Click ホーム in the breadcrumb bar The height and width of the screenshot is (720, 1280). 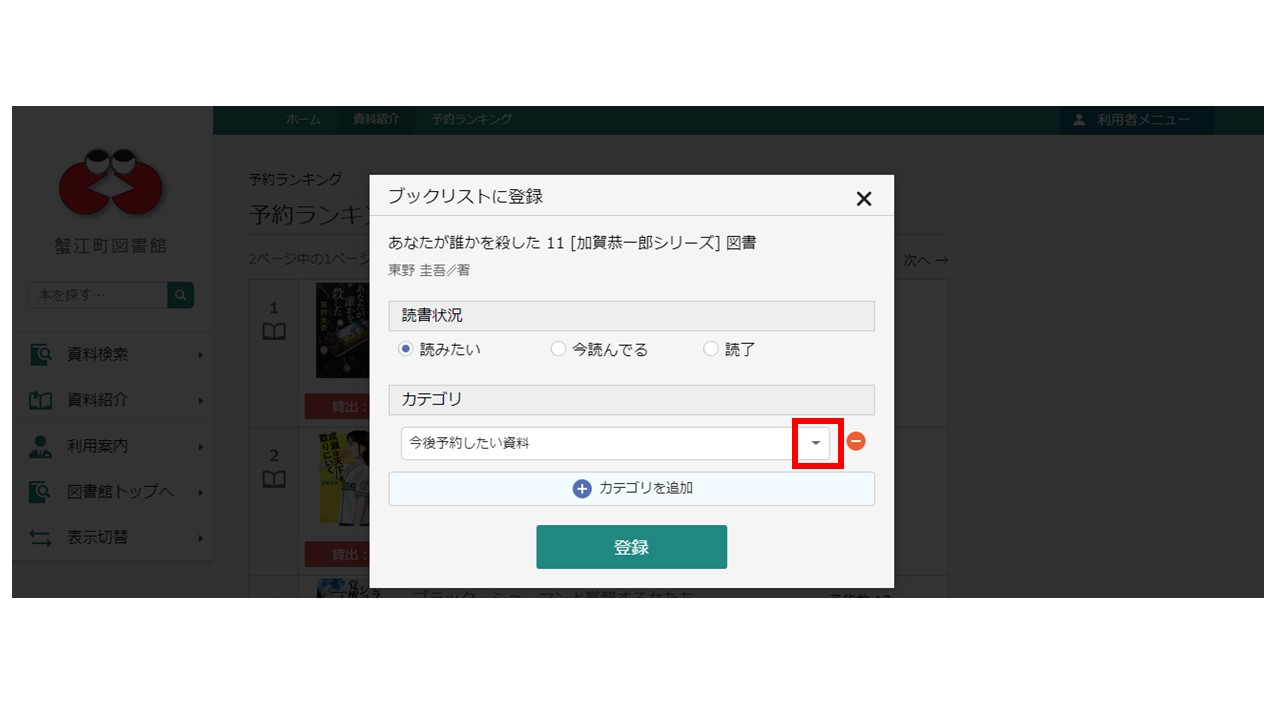tap(303, 119)
